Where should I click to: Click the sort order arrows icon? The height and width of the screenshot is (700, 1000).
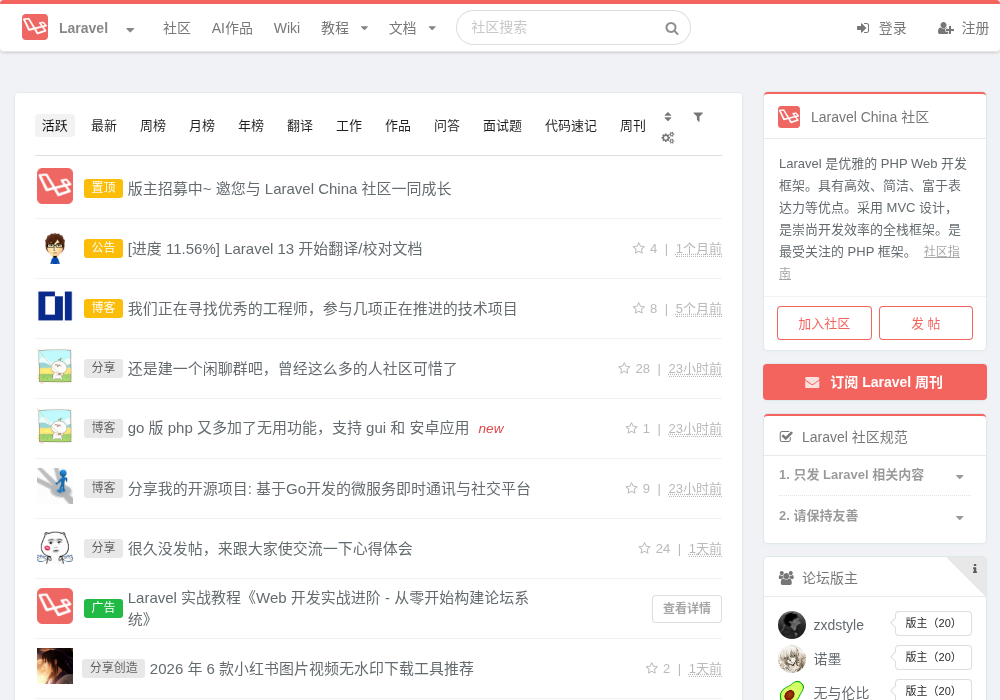coord(668,117)
